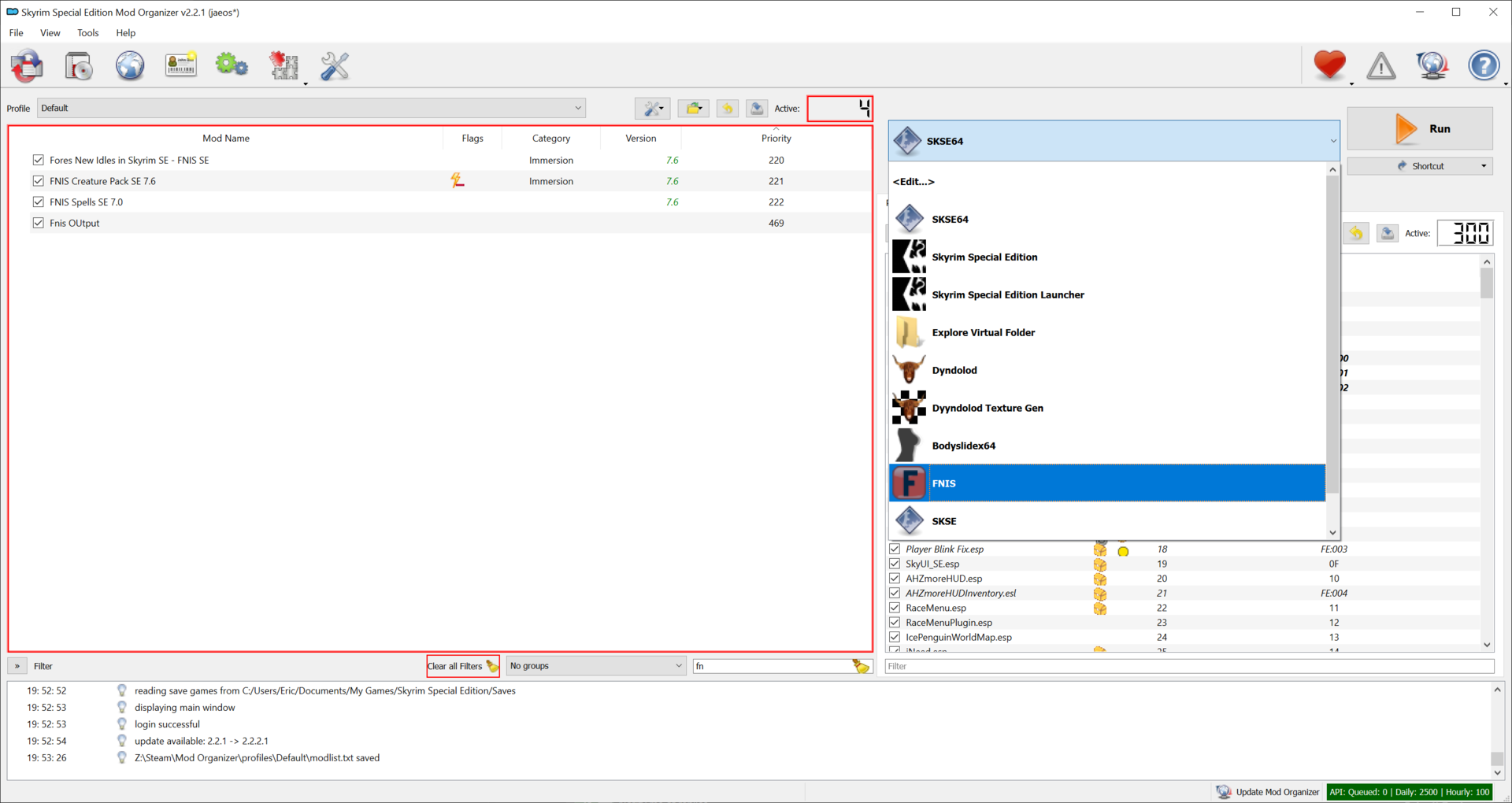Select the <Edit...> entry
Image resolution: width=1512 pixels, height=803 pixels.
click(1107, 182)
